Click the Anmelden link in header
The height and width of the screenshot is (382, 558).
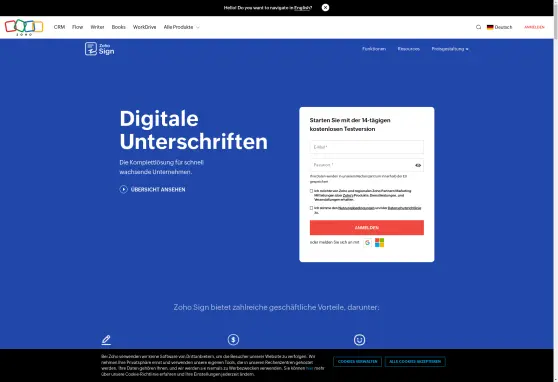pyautogui.click(x=534, y=27)
